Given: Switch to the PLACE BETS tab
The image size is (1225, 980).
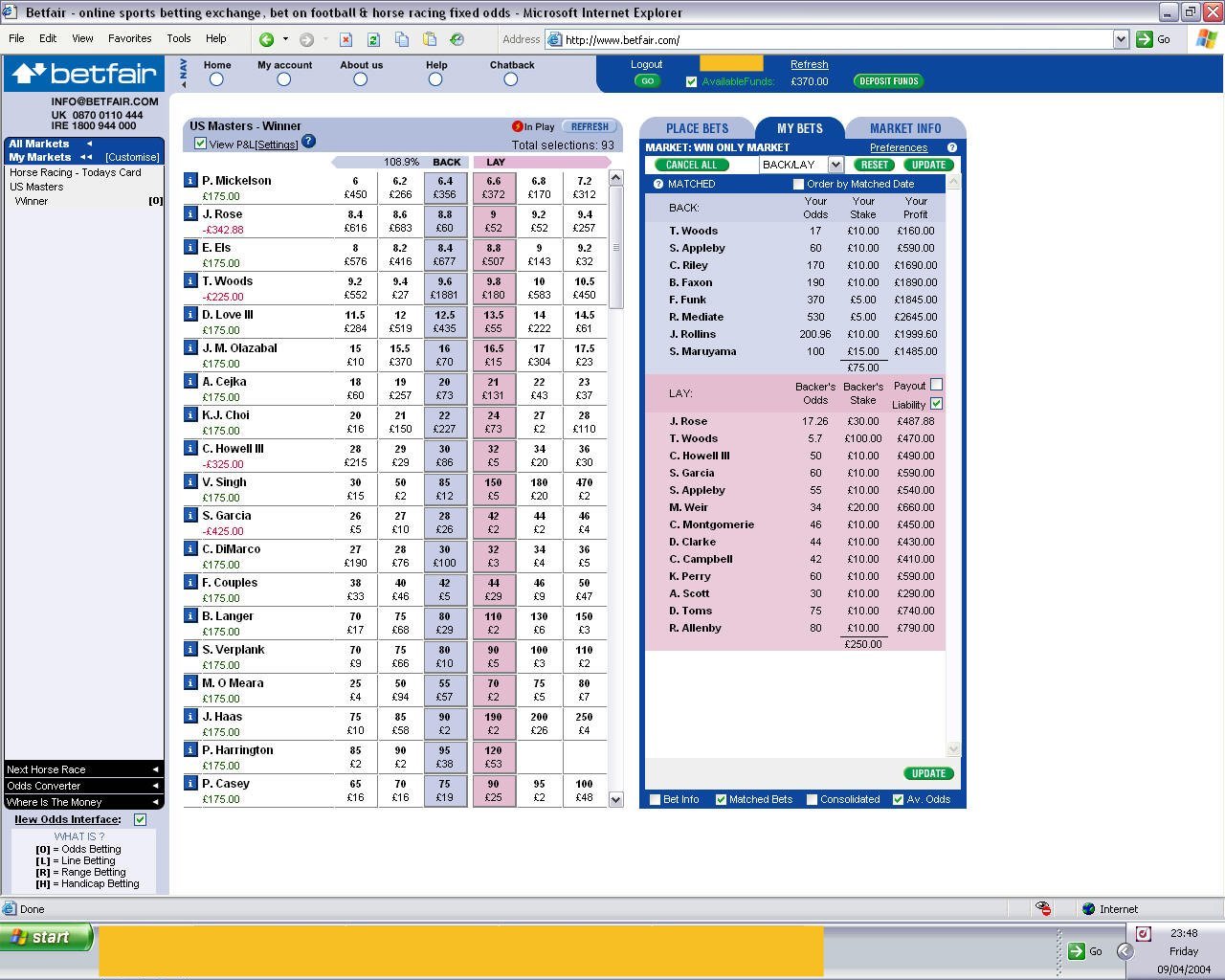Looking at the screenshot, I should pos(697,128).
